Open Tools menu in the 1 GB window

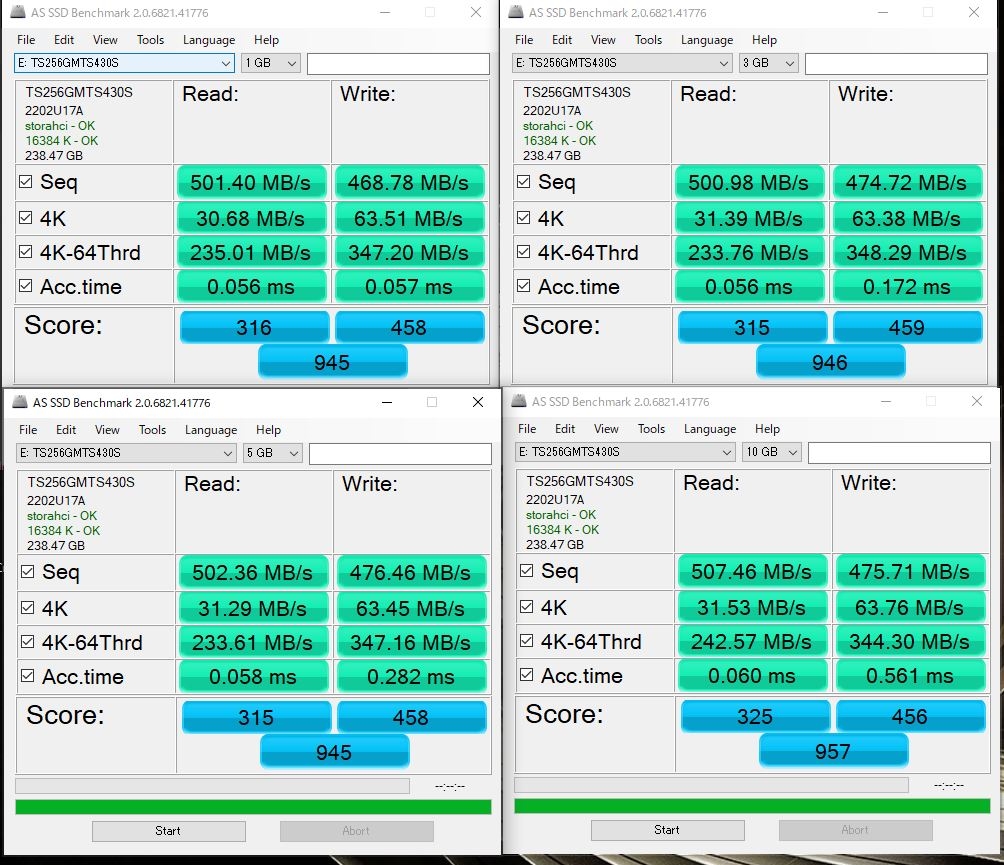click(x=150, y=40)
